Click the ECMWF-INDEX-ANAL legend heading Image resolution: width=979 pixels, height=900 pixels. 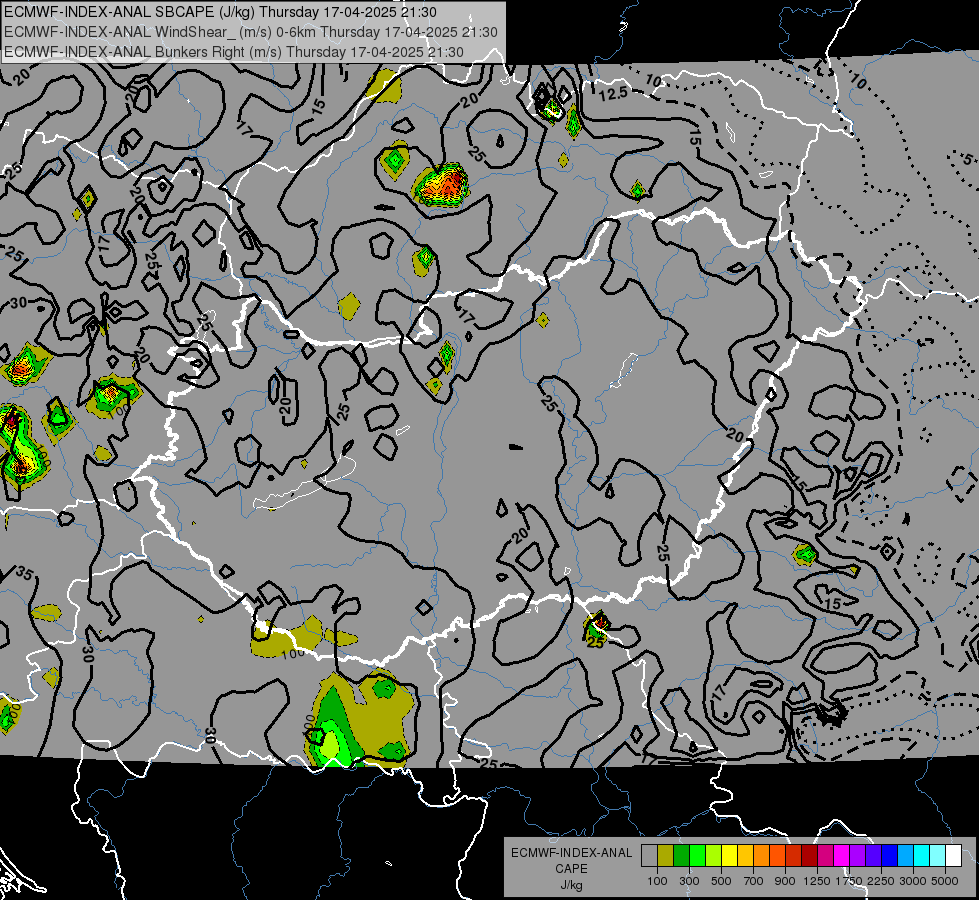571,853
